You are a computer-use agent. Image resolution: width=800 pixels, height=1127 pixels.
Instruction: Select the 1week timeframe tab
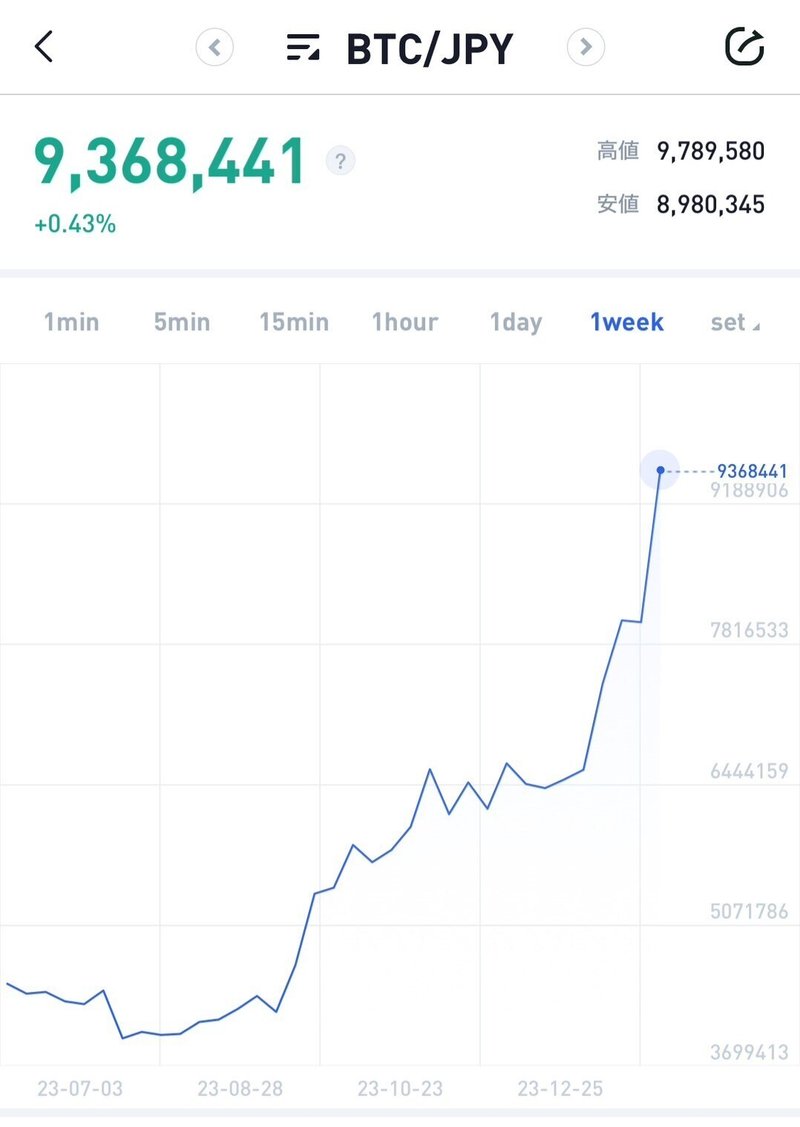(627, 322)
